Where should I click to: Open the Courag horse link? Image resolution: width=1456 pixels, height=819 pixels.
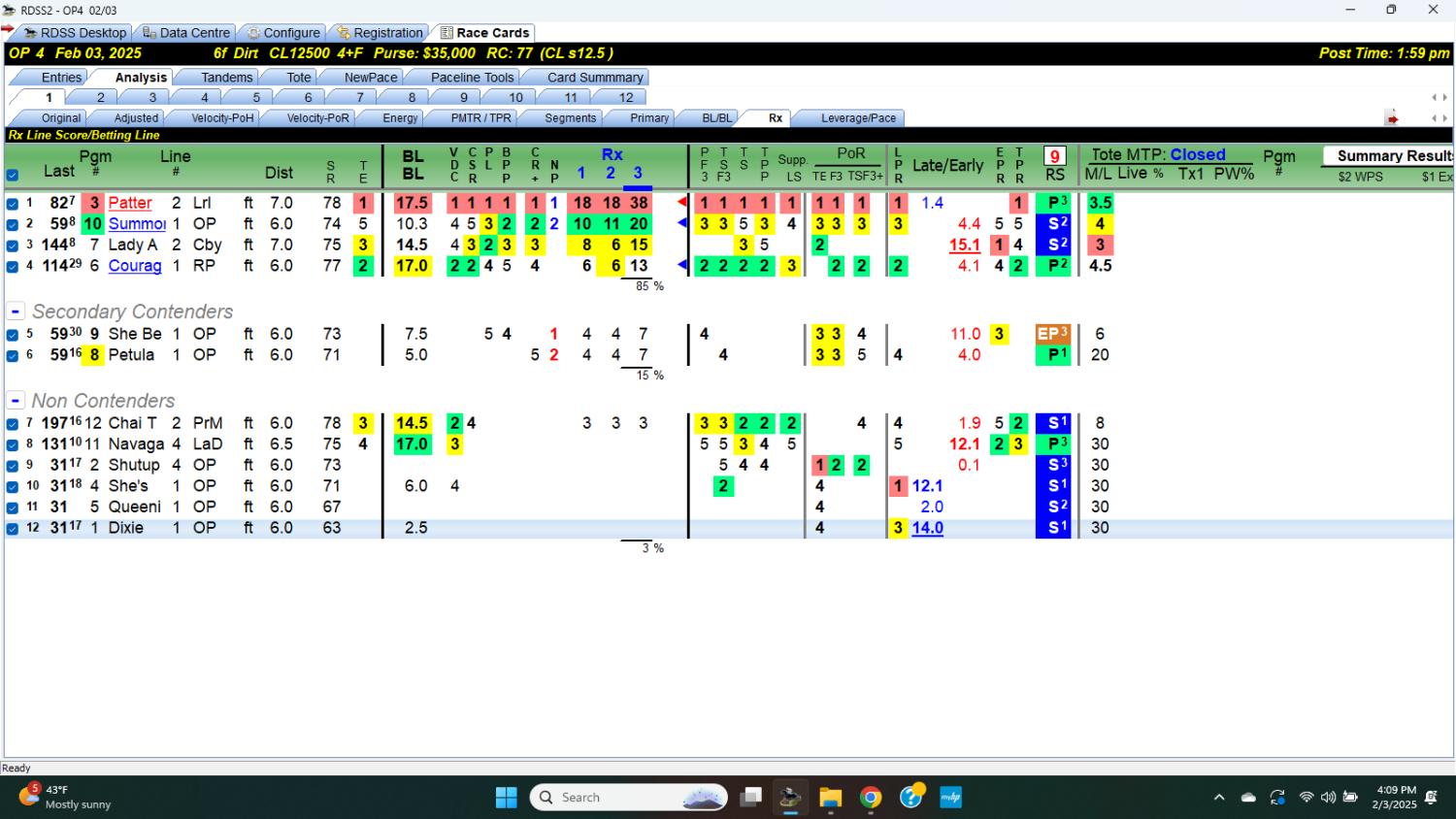pyautogui.click(x=135, y=265)
